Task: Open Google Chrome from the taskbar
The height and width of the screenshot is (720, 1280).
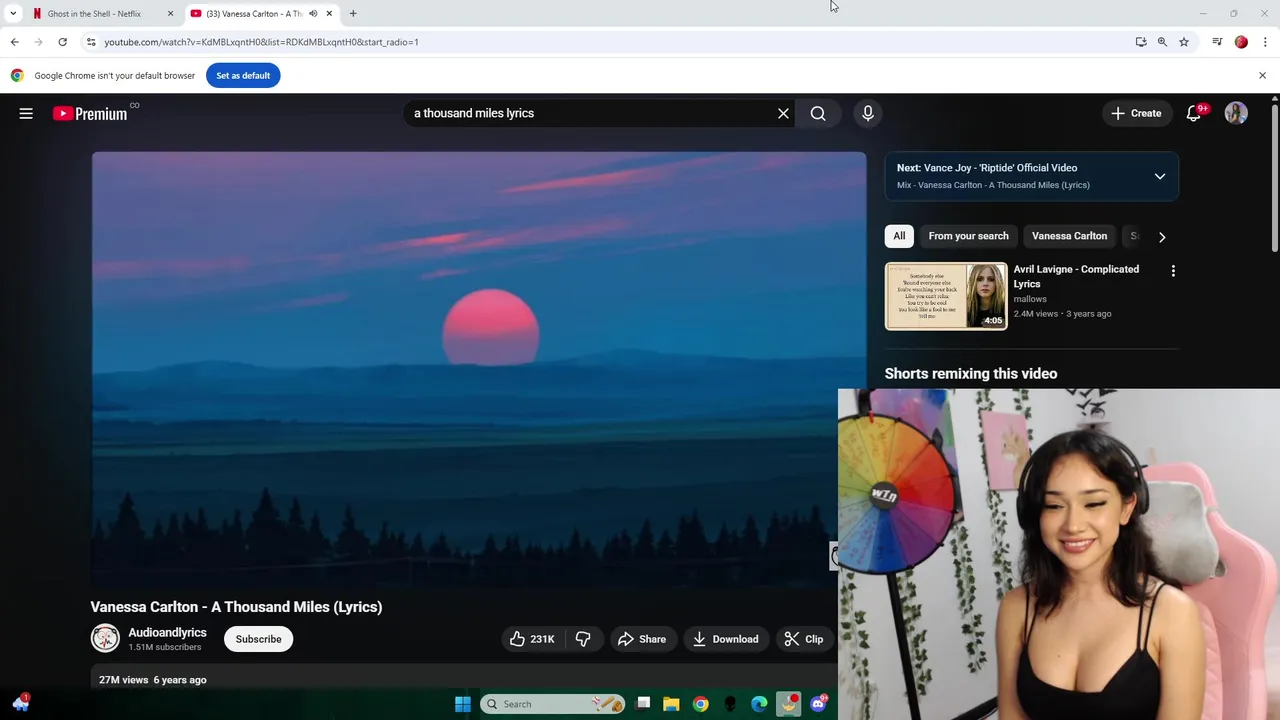Action: [x=701, y=704]
